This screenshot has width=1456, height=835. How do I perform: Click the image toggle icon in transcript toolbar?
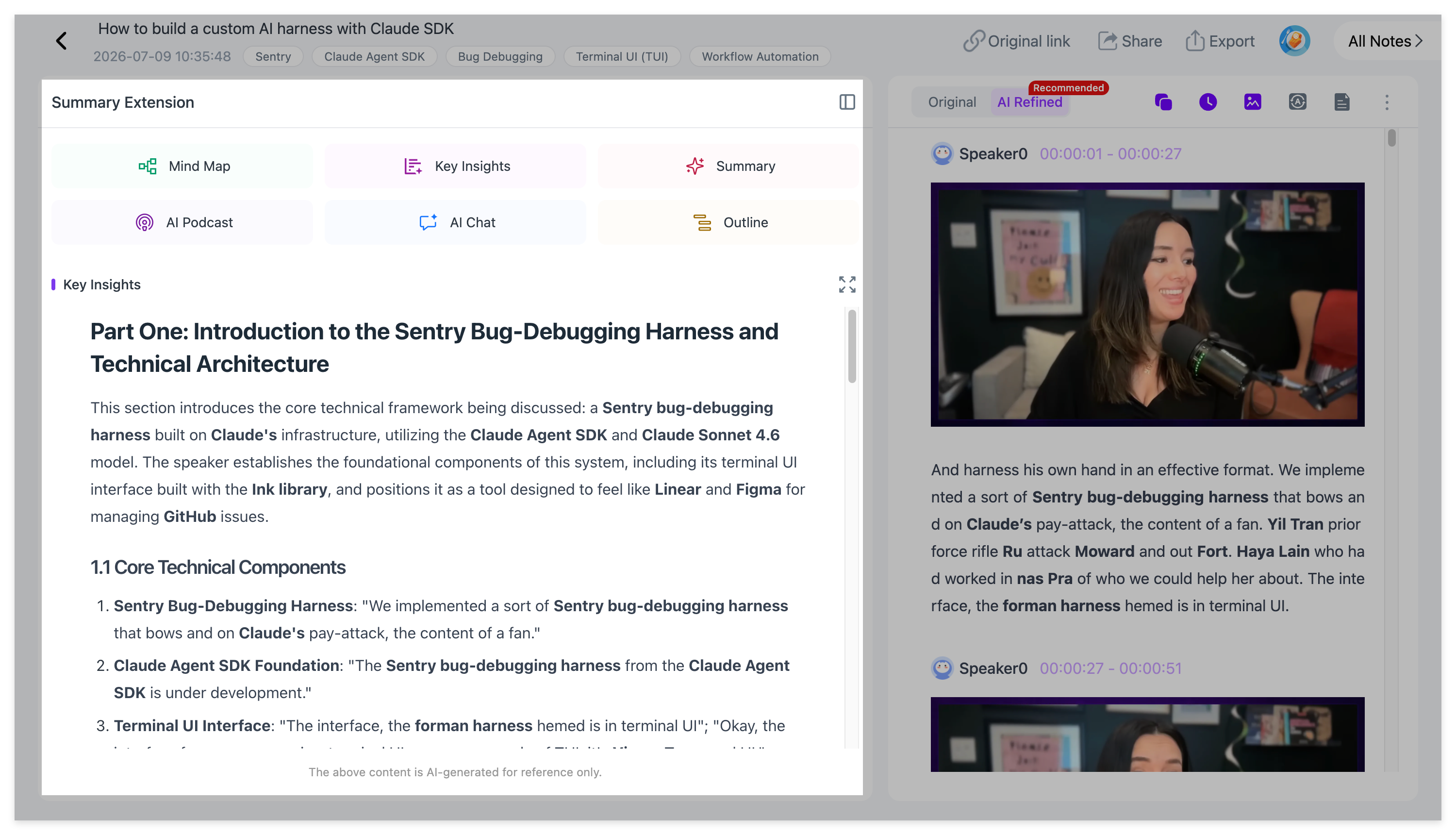coord(1253,102)
